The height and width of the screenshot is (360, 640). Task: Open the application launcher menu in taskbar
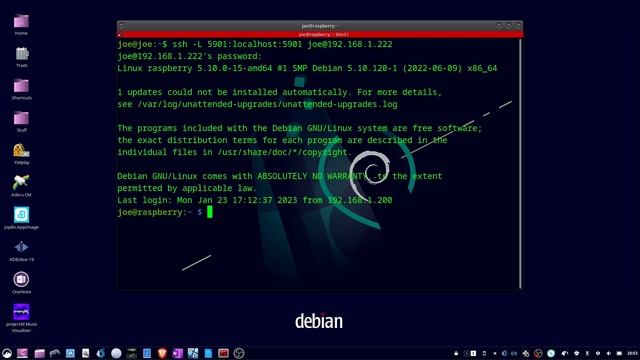[7, 353]
